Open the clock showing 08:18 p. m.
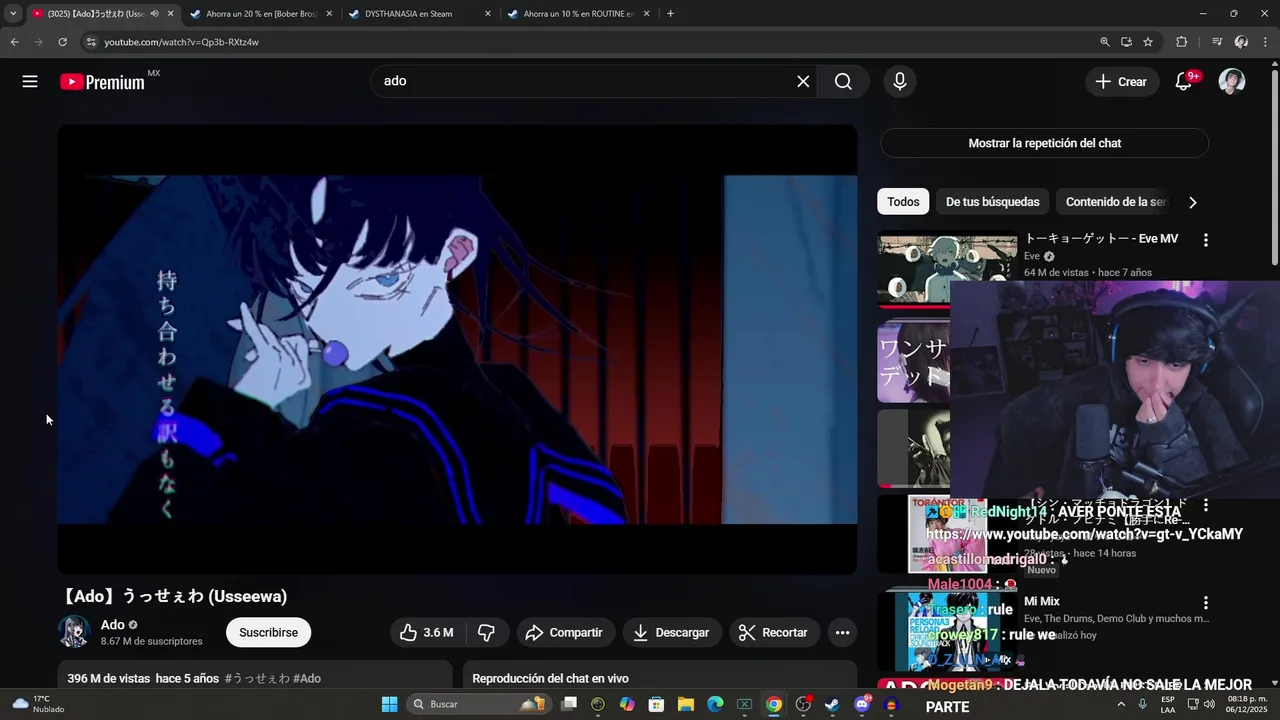The height and width of the screenshot is (720, 1280). pyautogui.click(x=1247, y=704)
